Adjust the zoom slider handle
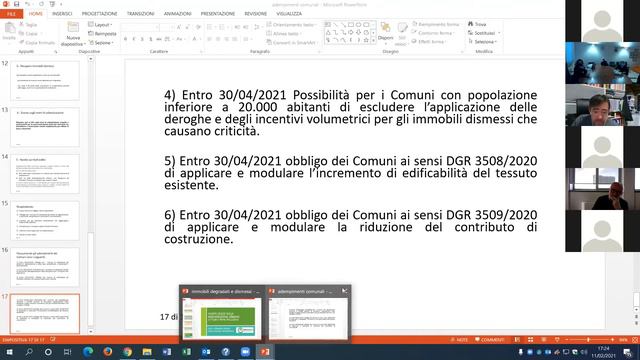 (588, 340)
